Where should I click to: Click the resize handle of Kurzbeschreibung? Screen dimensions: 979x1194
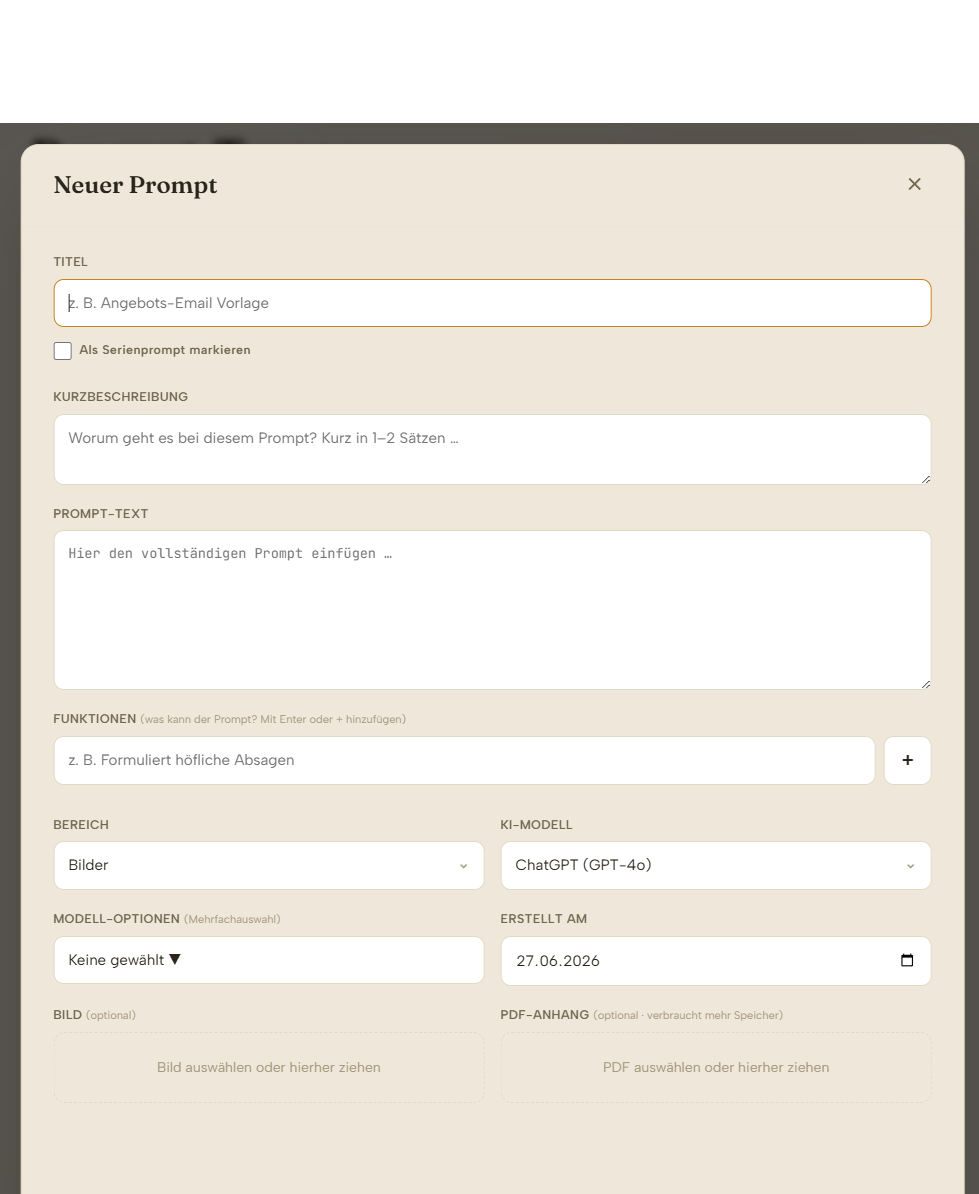(x=926, y=479)
